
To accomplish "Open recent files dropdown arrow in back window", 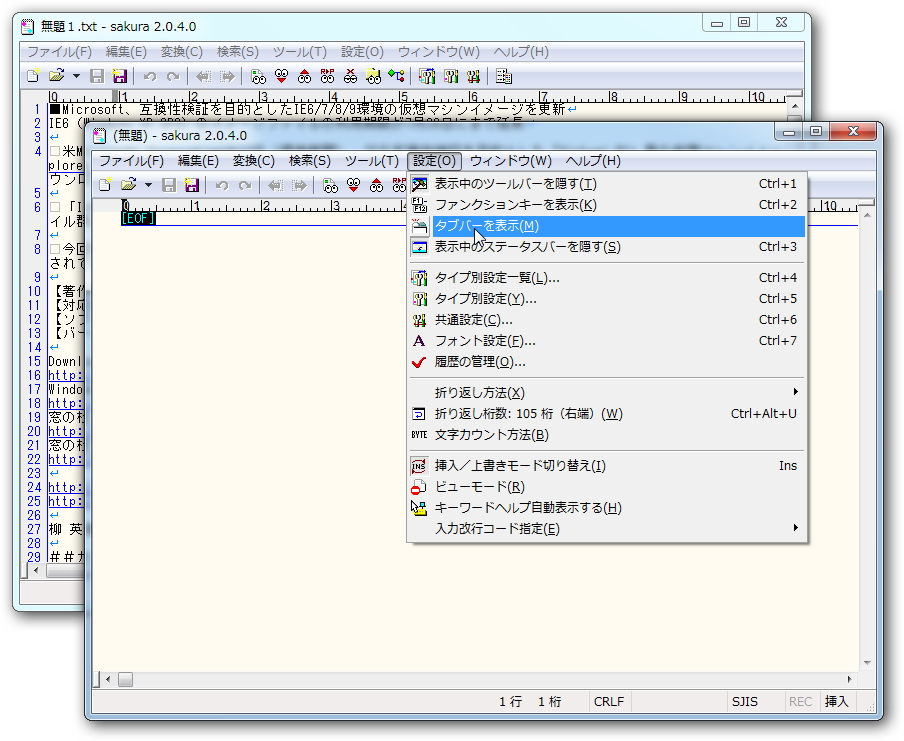I will point(76,76).
